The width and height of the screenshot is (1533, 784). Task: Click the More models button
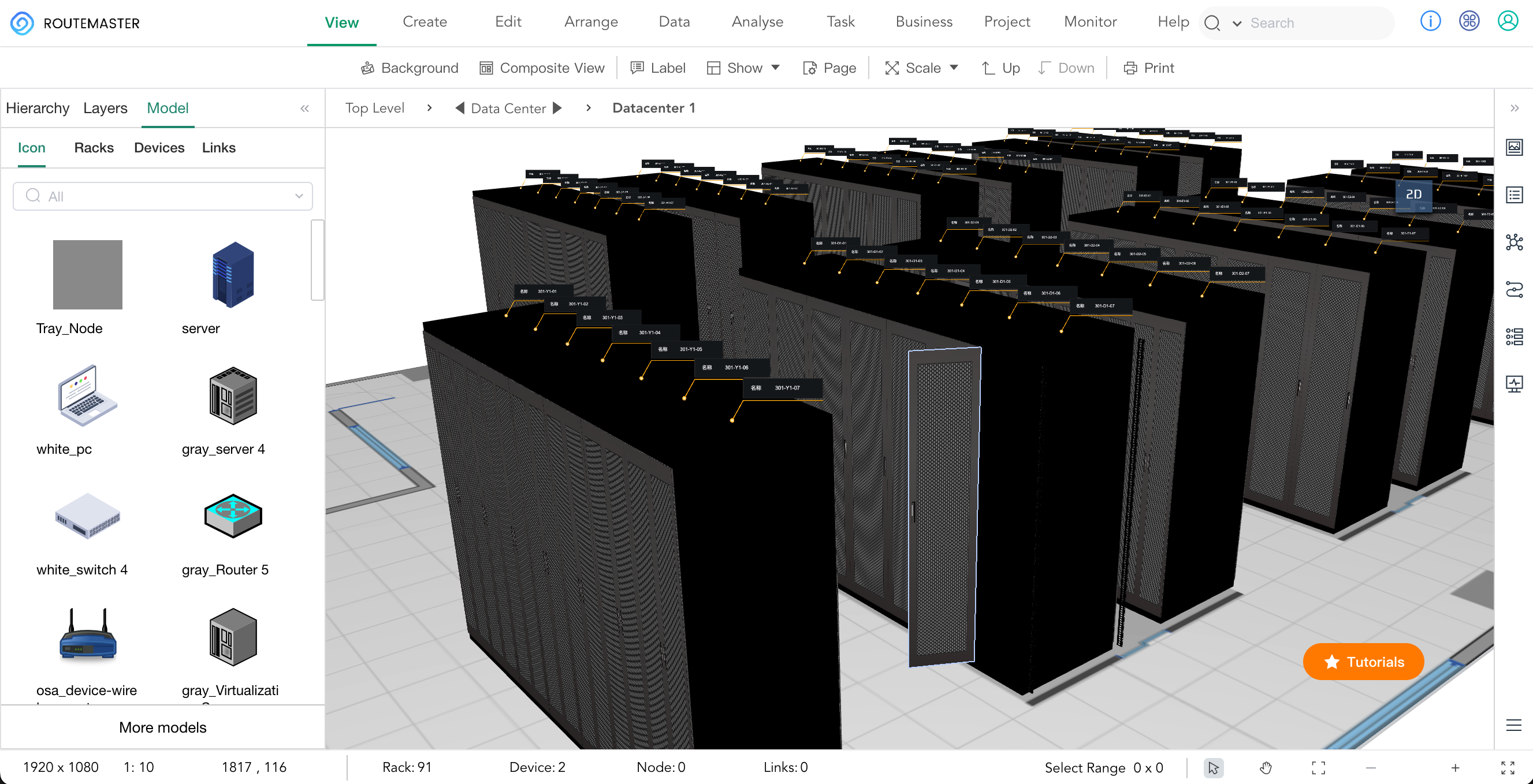(162, 727)
